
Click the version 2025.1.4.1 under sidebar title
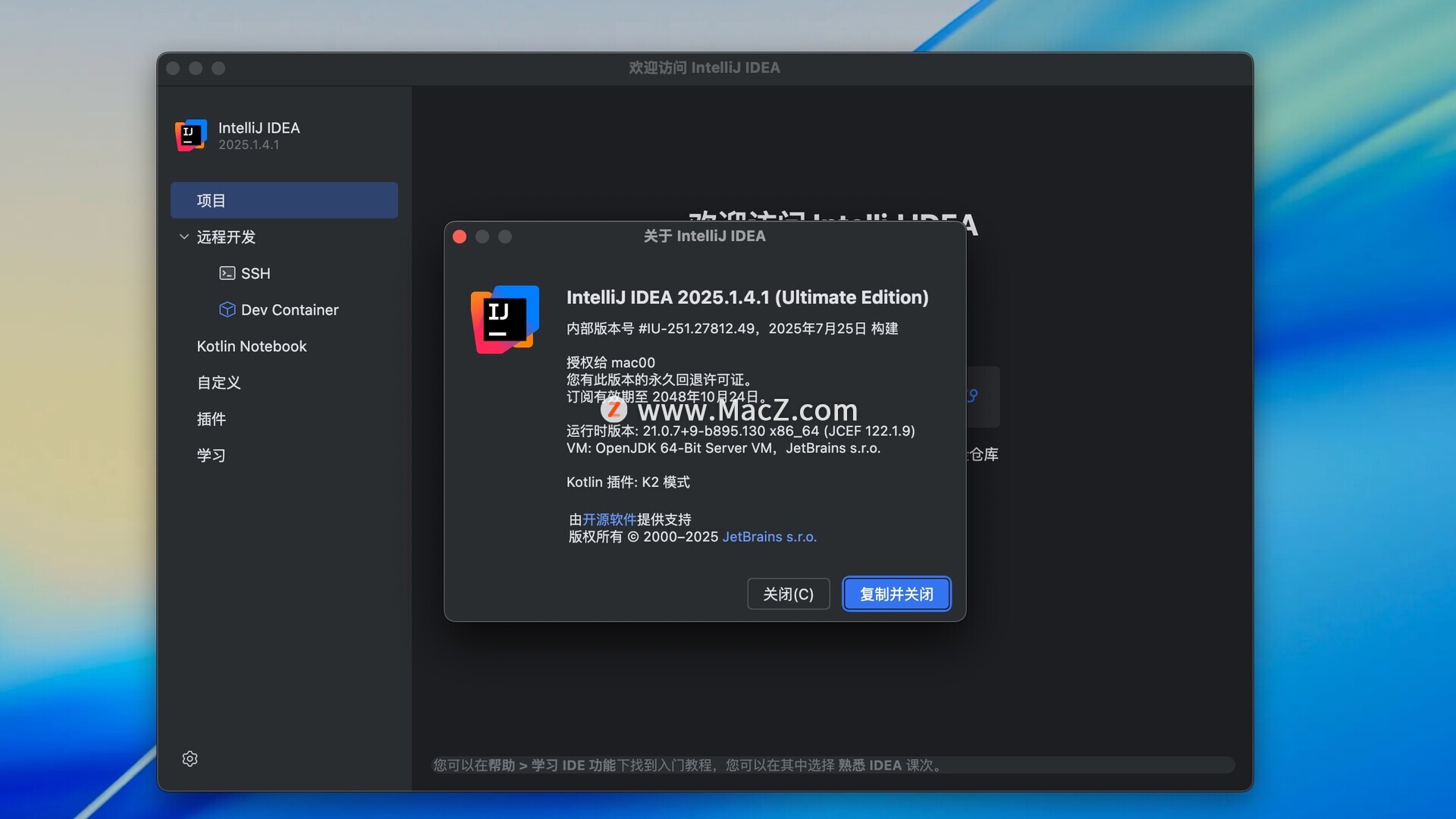click(249, 145)
